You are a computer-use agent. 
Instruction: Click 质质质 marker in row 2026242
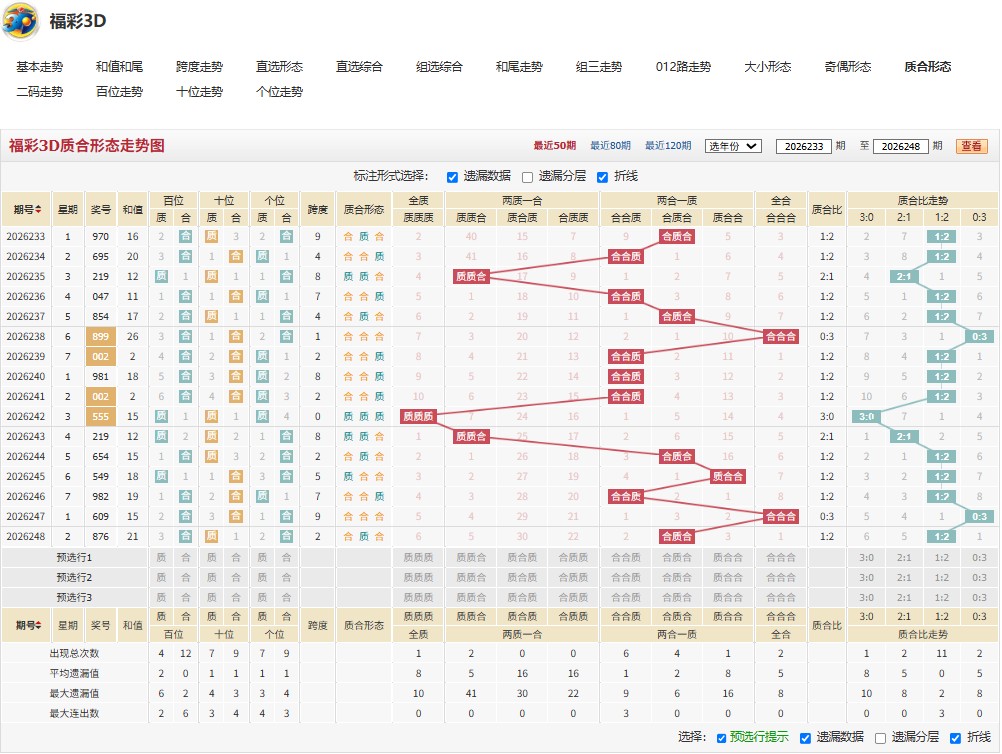418,417
